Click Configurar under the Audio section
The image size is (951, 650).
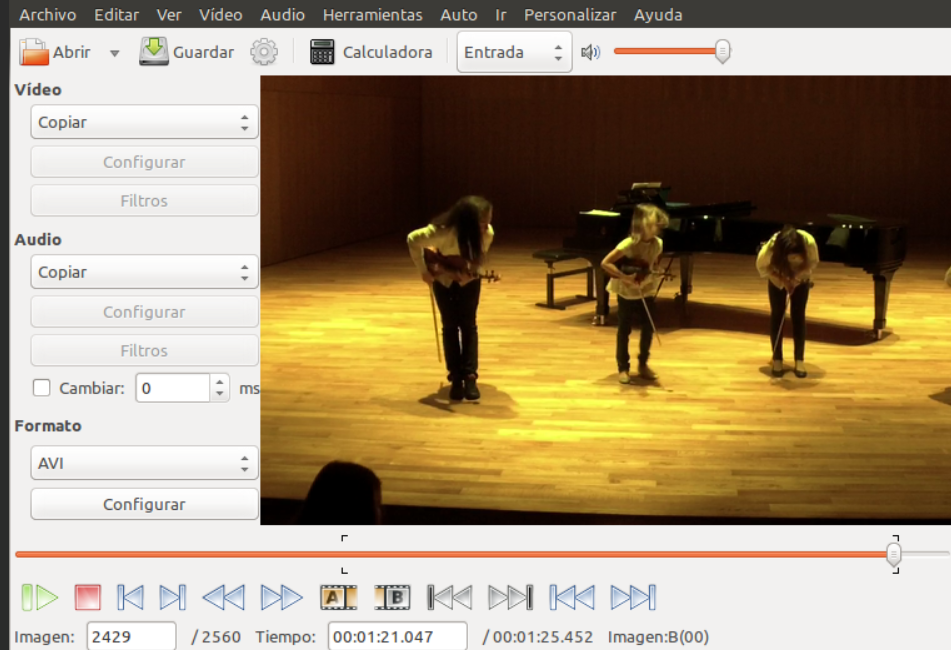point(144,312)
